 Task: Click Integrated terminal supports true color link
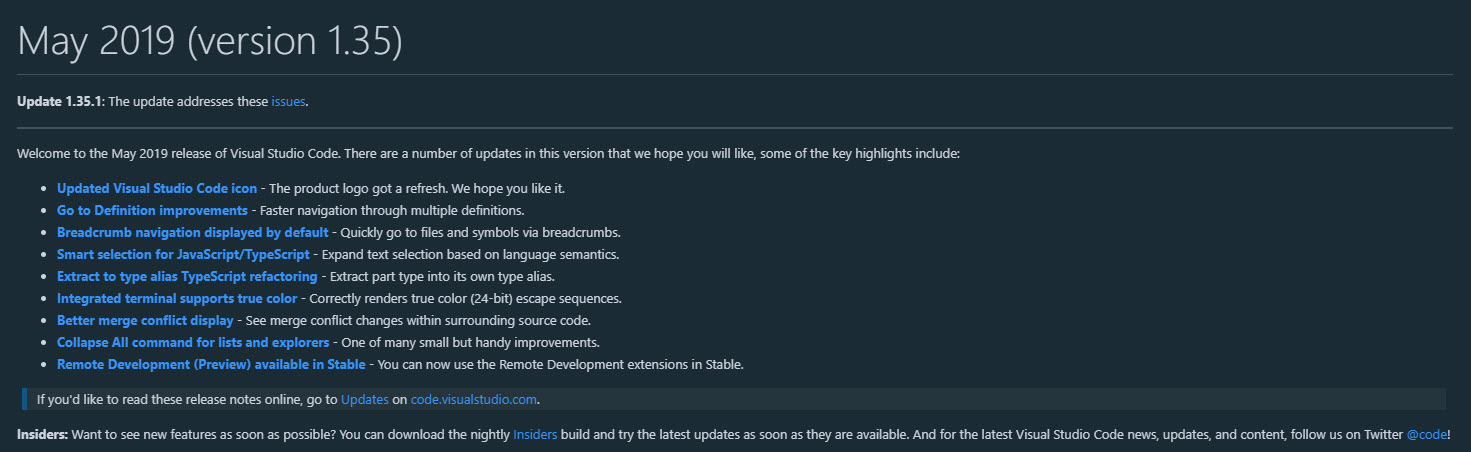[177, 298]
